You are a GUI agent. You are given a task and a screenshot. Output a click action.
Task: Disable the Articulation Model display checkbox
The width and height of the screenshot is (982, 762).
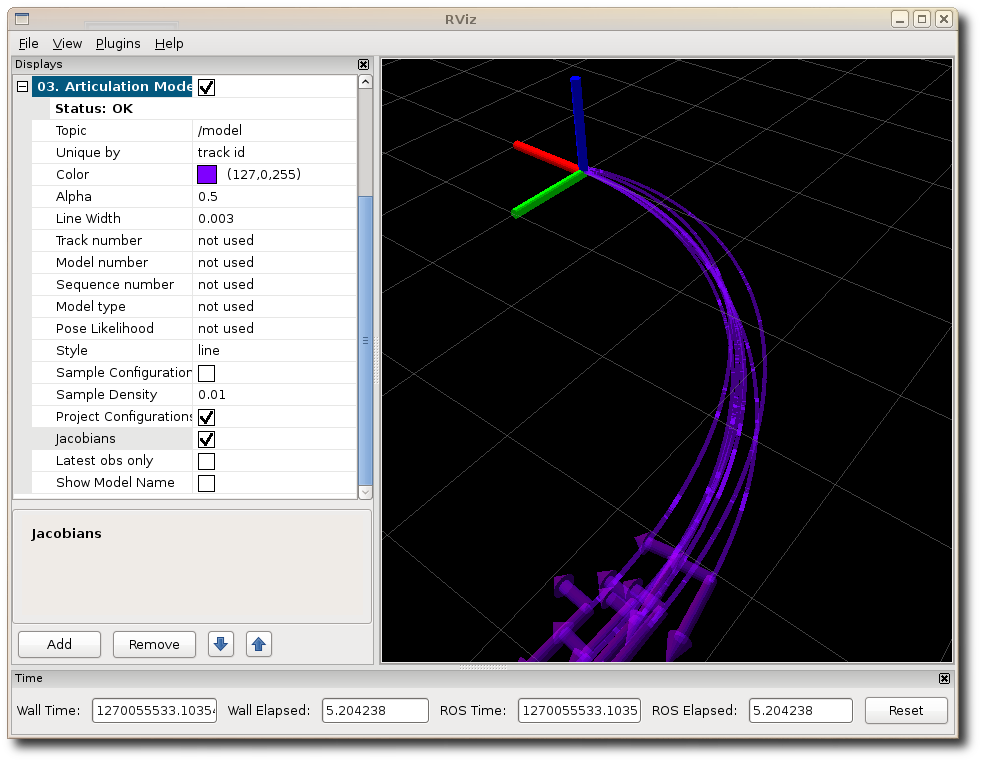click(206, 87)
